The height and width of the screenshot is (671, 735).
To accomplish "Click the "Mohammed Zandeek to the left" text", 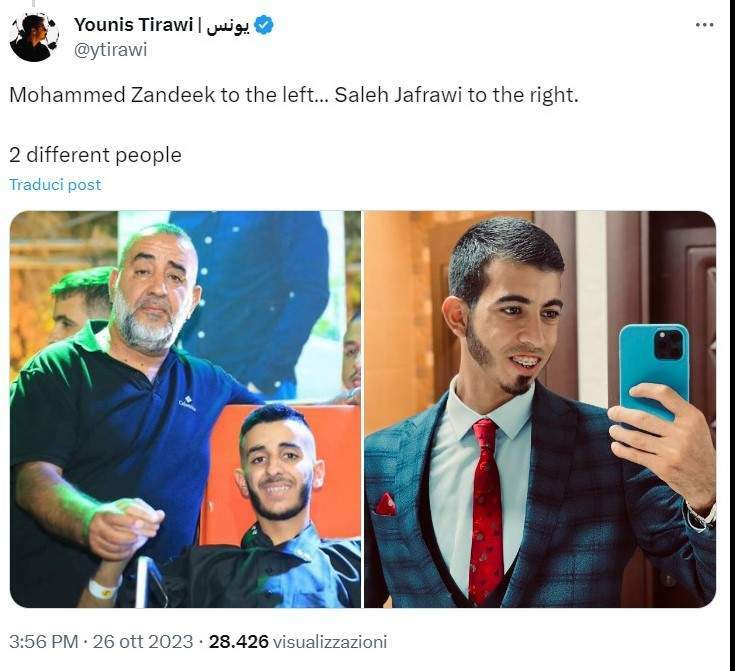I will 162,95.
